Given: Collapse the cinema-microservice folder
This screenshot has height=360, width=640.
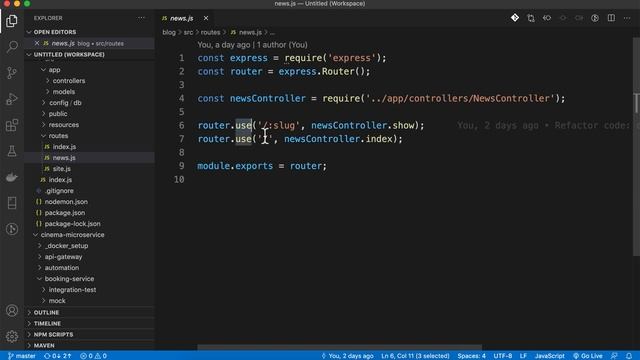Looking at the screenshot, I should point(72,235).
